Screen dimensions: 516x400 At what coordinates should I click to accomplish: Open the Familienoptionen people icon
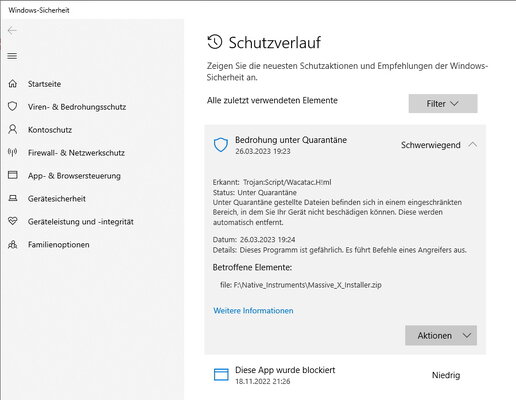12,244
